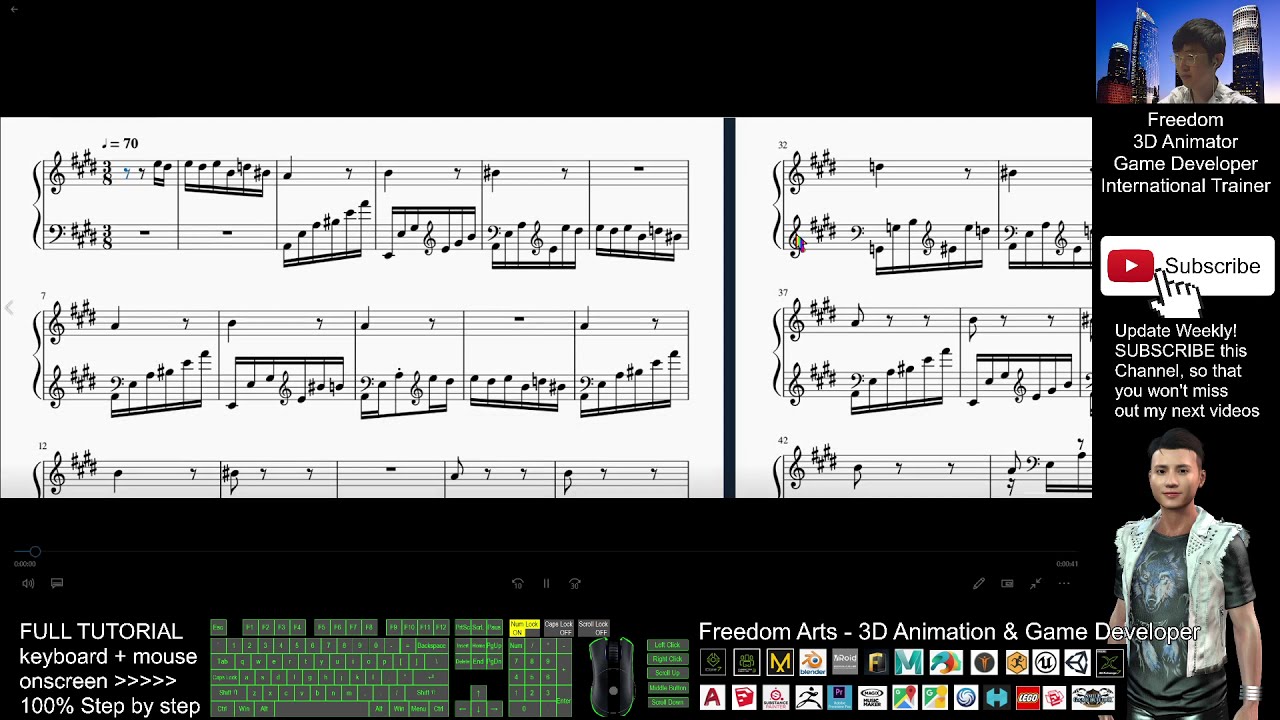
Task: Skip back 10 seconds
Action: (x=518, y=583)
